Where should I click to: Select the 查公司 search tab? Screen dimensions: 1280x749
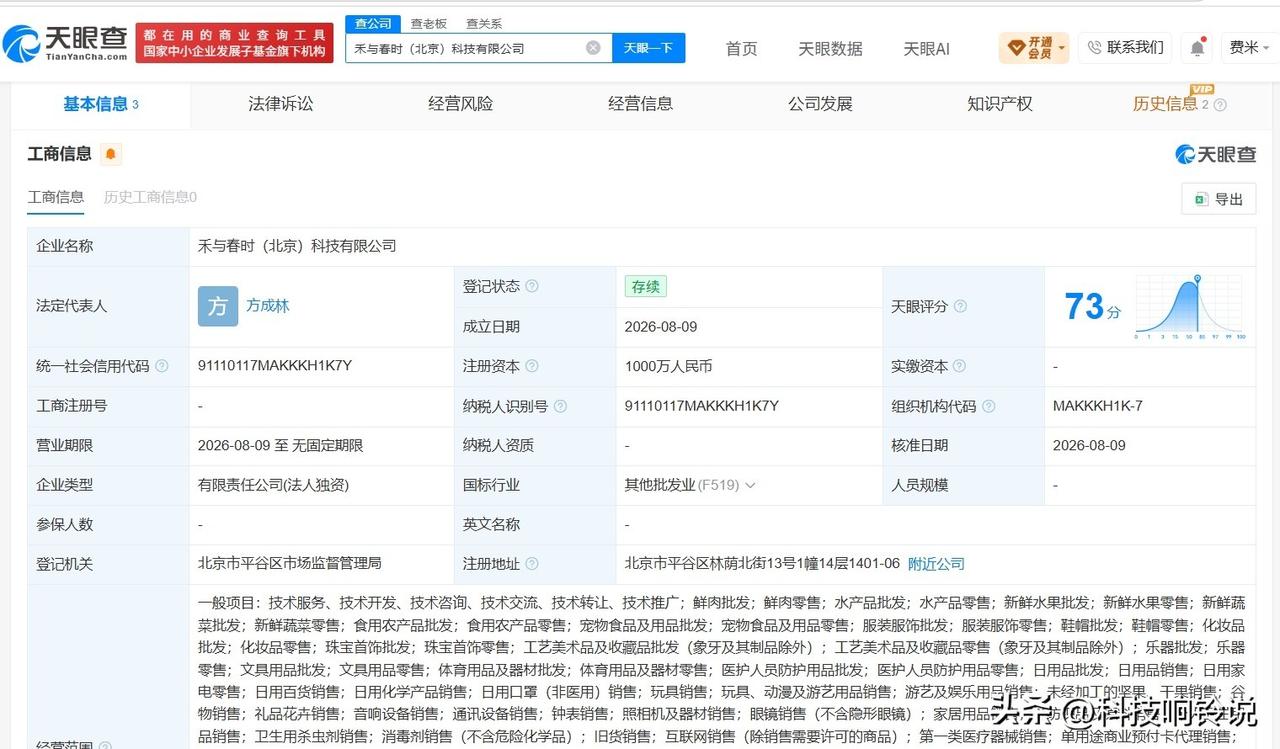pyautogui.click(x=373, y=23)
